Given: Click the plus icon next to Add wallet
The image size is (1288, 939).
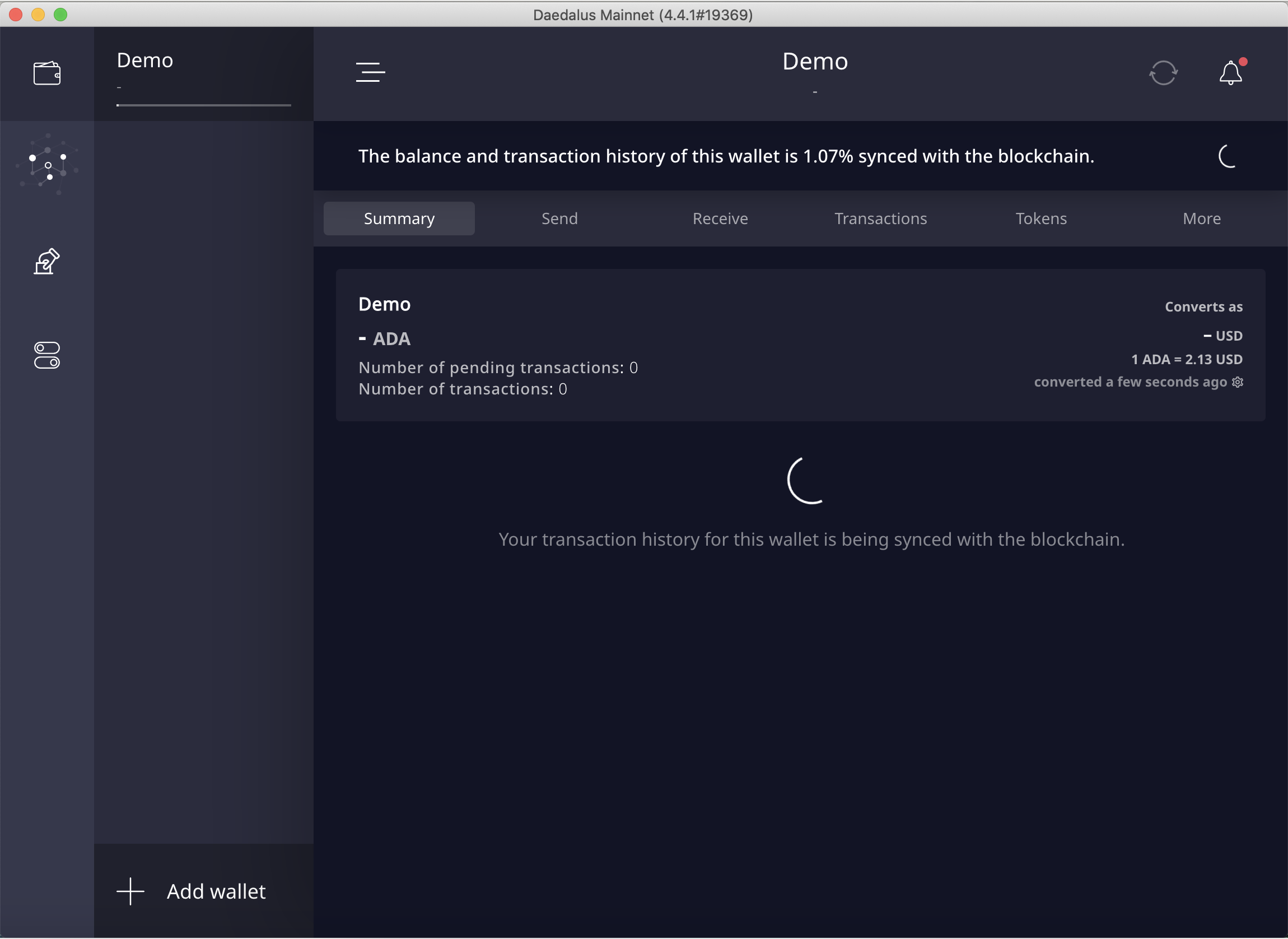Looking at the screenshot, I should pos(130,891).
